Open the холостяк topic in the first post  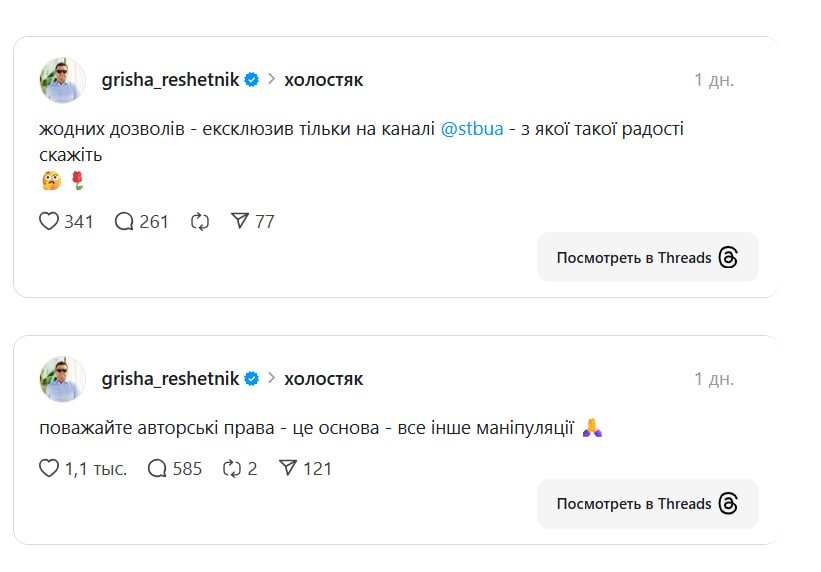coord(323,80)
